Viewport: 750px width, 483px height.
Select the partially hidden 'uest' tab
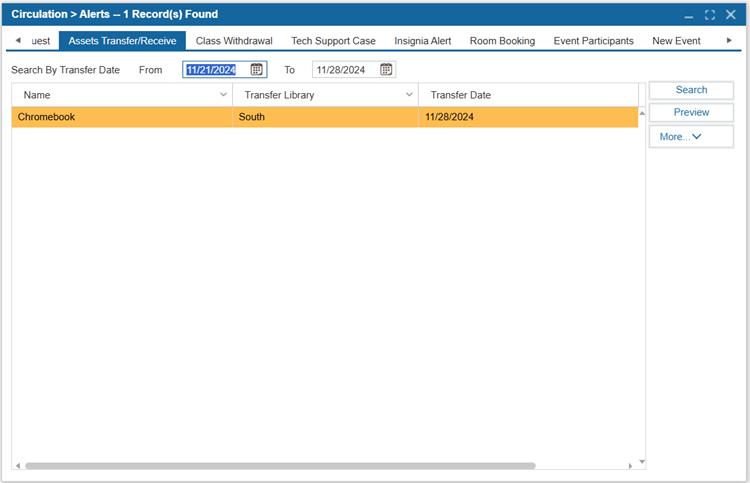click(x=41, y=41)
